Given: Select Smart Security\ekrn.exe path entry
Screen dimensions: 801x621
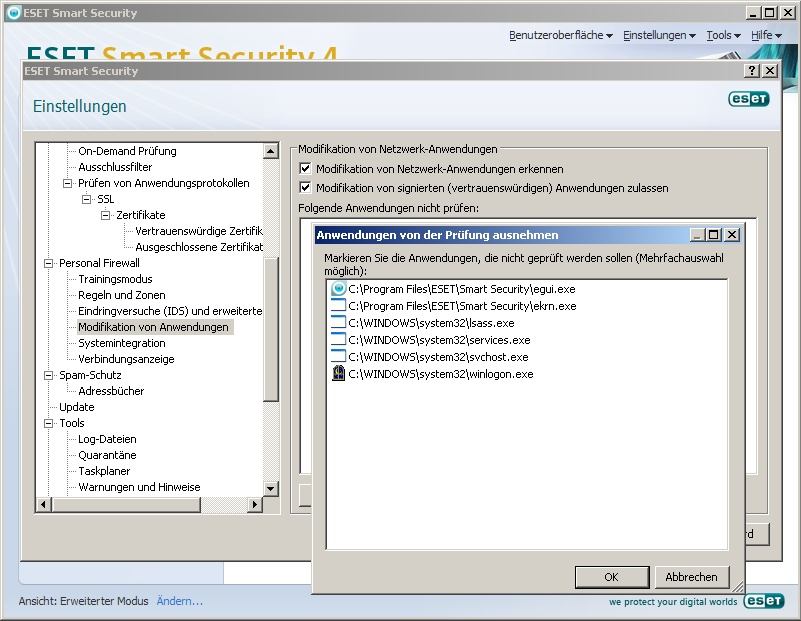Looking at the screenshot, I should (x=462, y=306).
